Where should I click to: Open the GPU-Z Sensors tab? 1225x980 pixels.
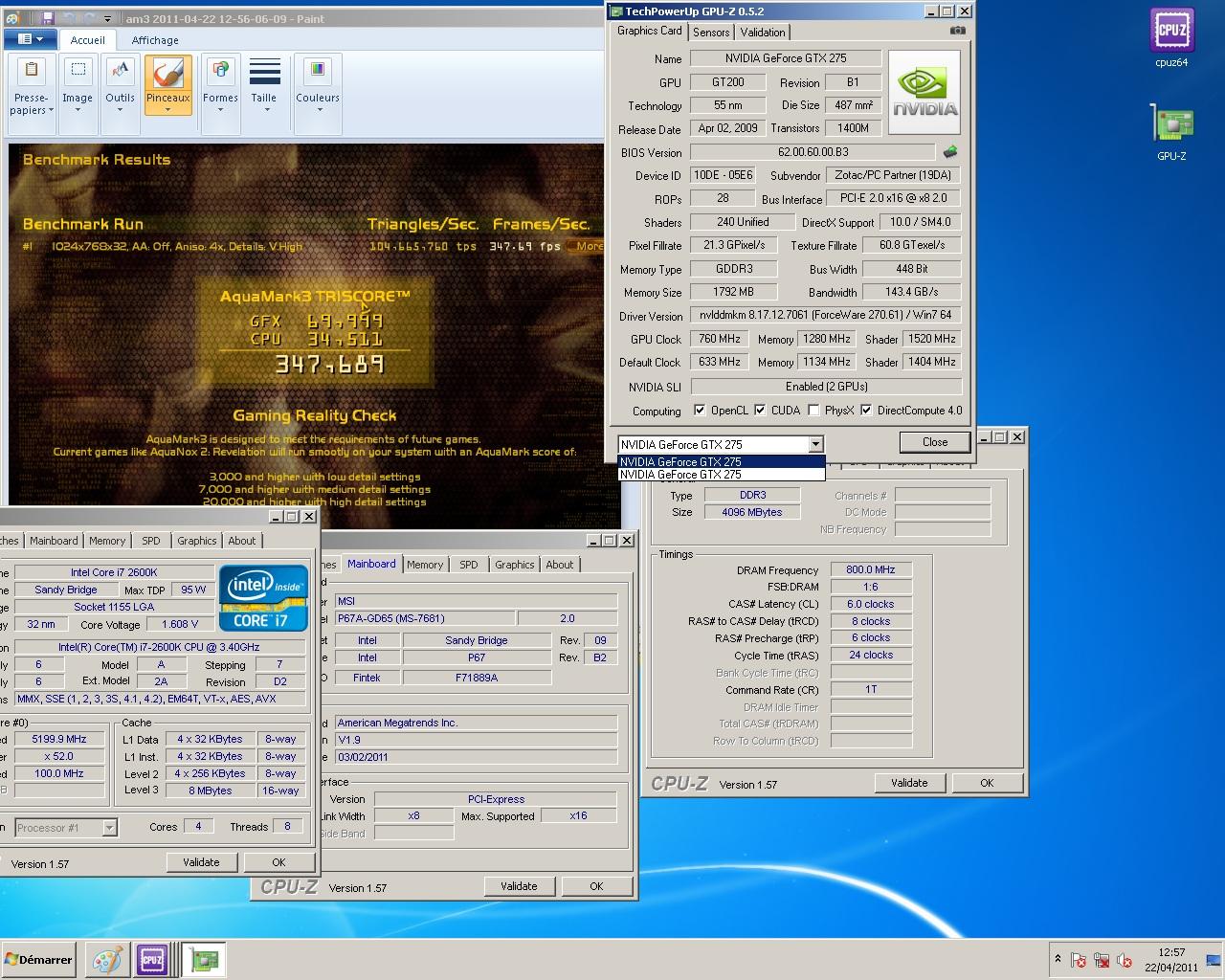(x=711, y=33)
